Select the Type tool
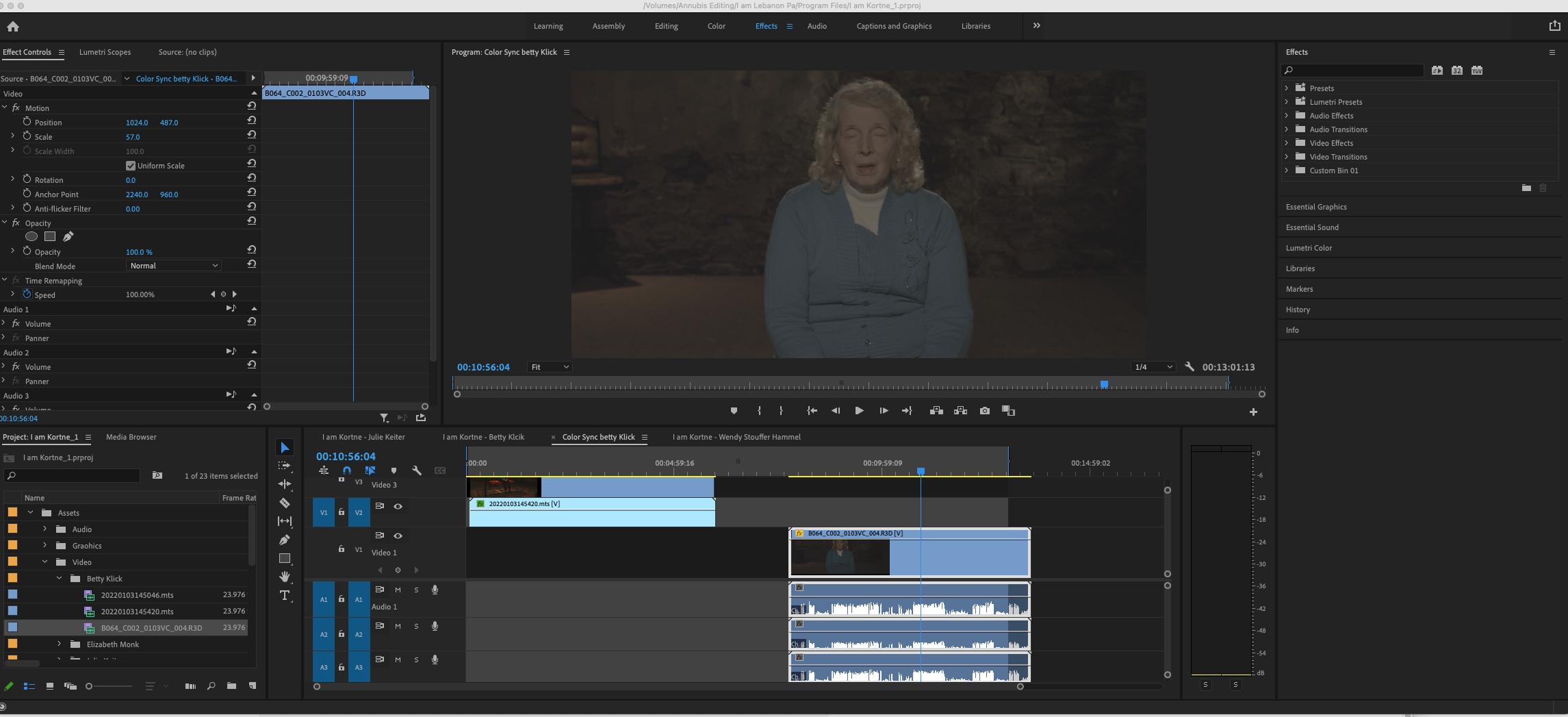Screen dimensions: 1568x717 [285, 596]
